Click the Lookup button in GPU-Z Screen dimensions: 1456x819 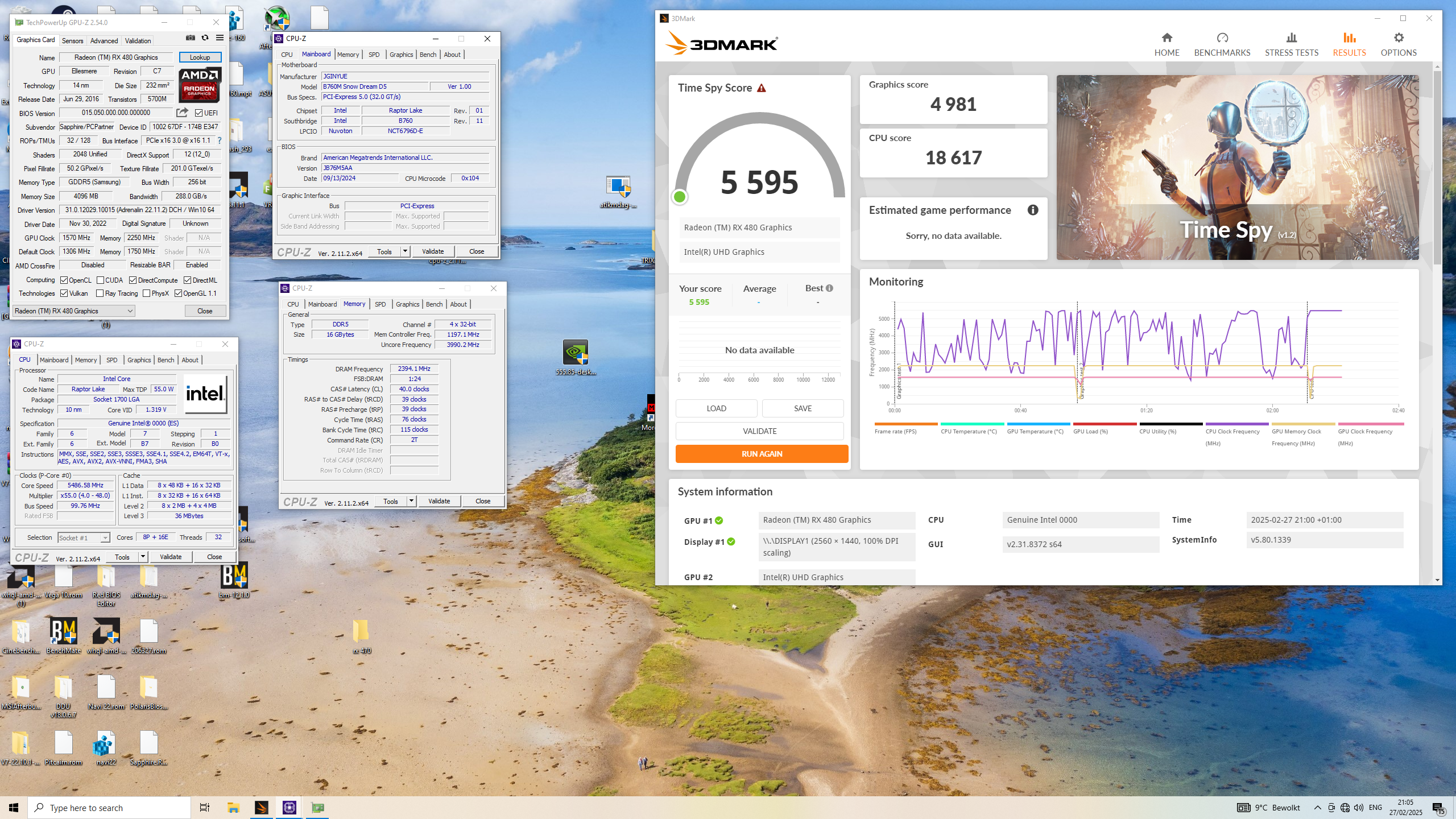(x=200, y=57)
